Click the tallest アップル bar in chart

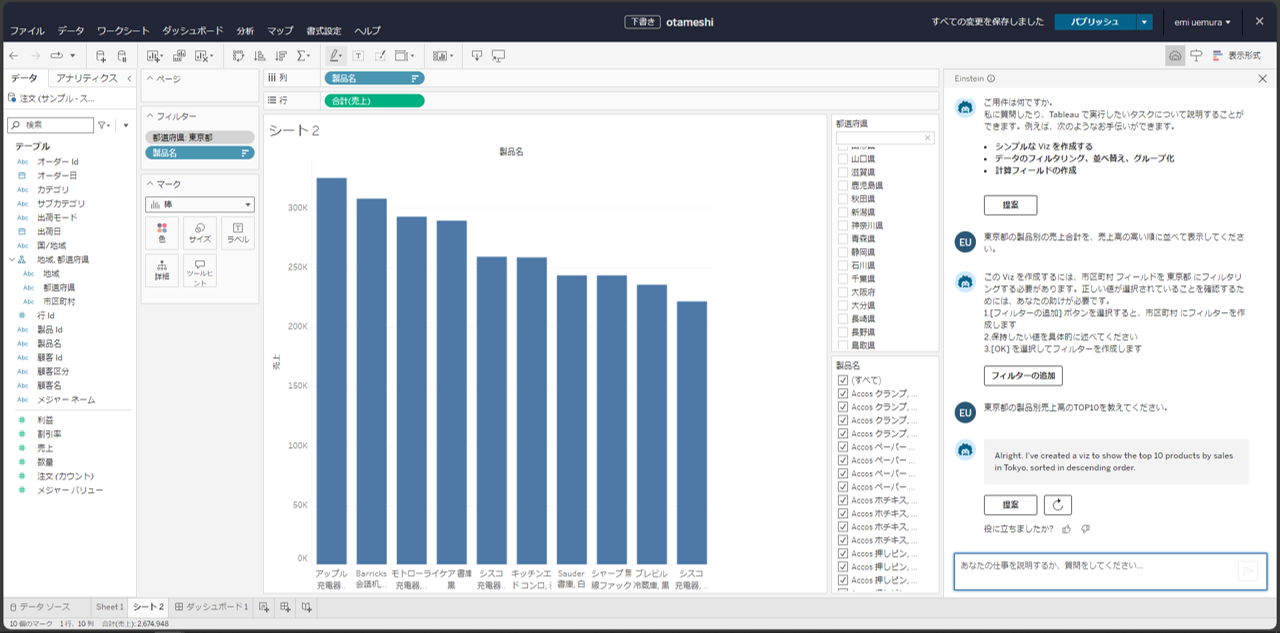point(331,371)
